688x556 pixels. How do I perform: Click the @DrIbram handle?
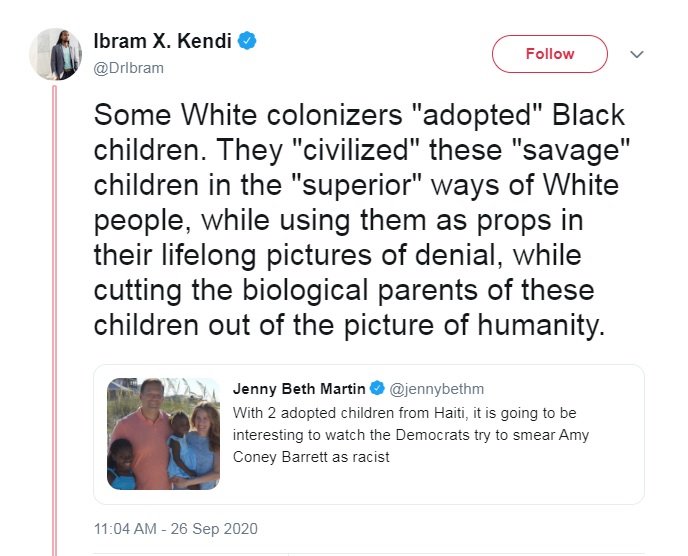[x=129, y=68]
